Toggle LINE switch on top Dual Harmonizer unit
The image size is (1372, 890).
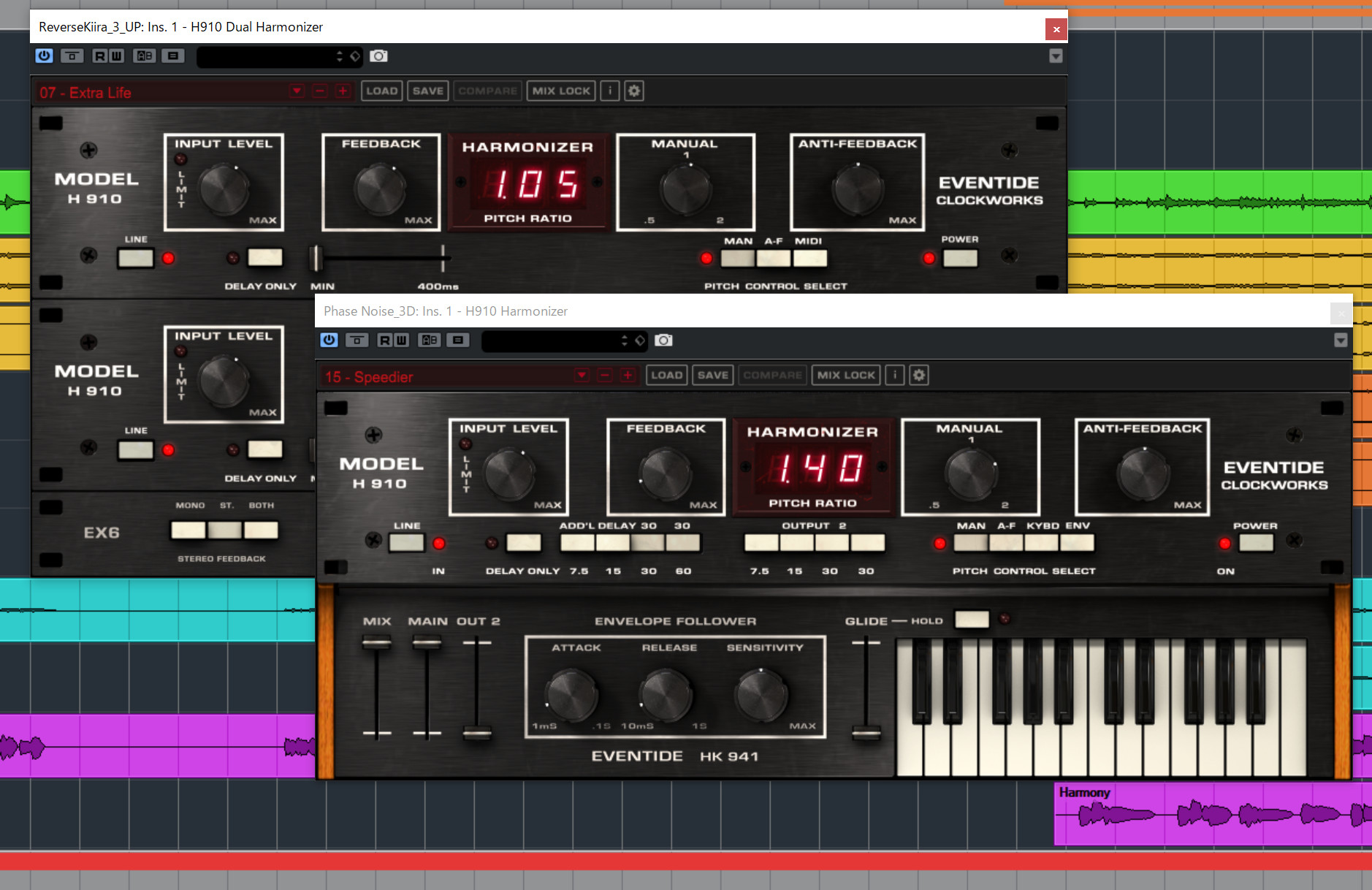(x=136, y=258)
